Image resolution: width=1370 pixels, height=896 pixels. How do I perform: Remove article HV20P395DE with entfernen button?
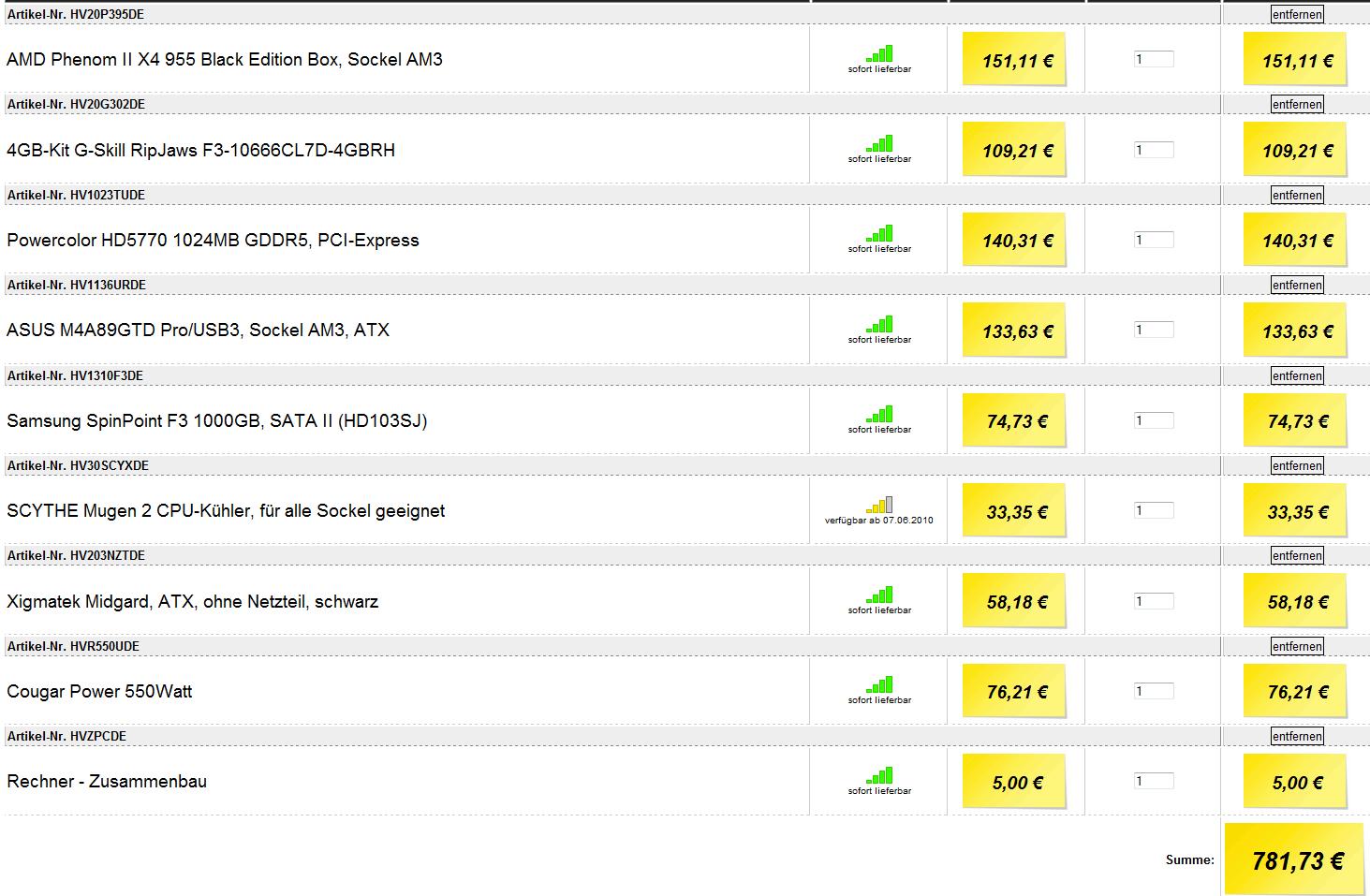tap(1297, 14)
